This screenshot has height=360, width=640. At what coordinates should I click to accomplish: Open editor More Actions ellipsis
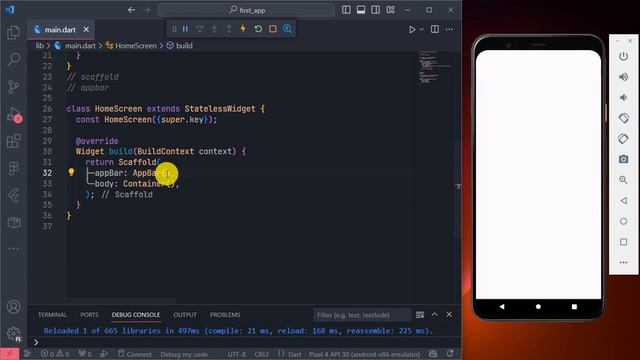tap(449, 29)
